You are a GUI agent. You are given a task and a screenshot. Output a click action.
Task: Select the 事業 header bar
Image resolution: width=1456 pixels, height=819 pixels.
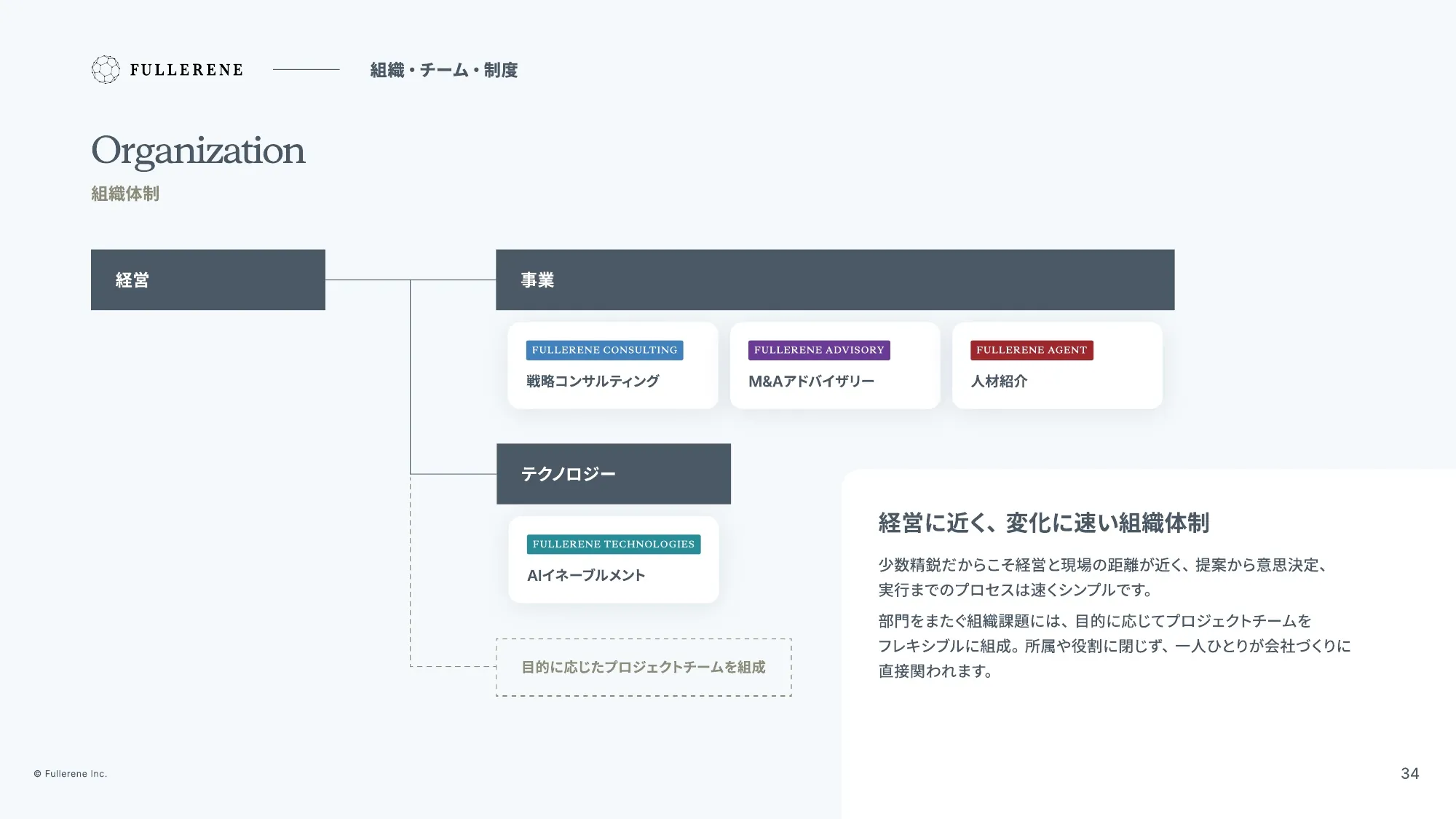835,280
